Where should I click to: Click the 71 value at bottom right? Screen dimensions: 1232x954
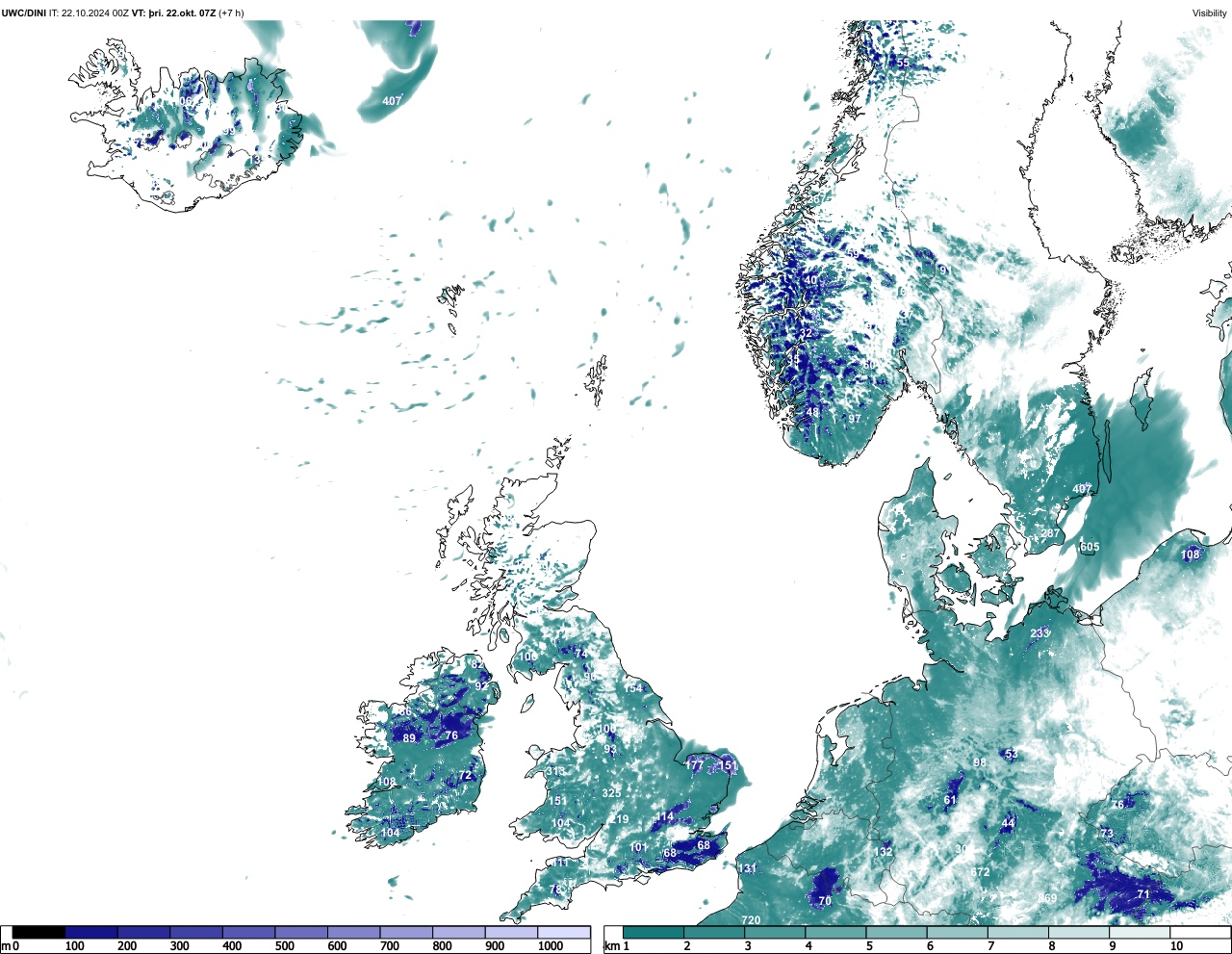pyautogui.click(x=1143, y=894)
